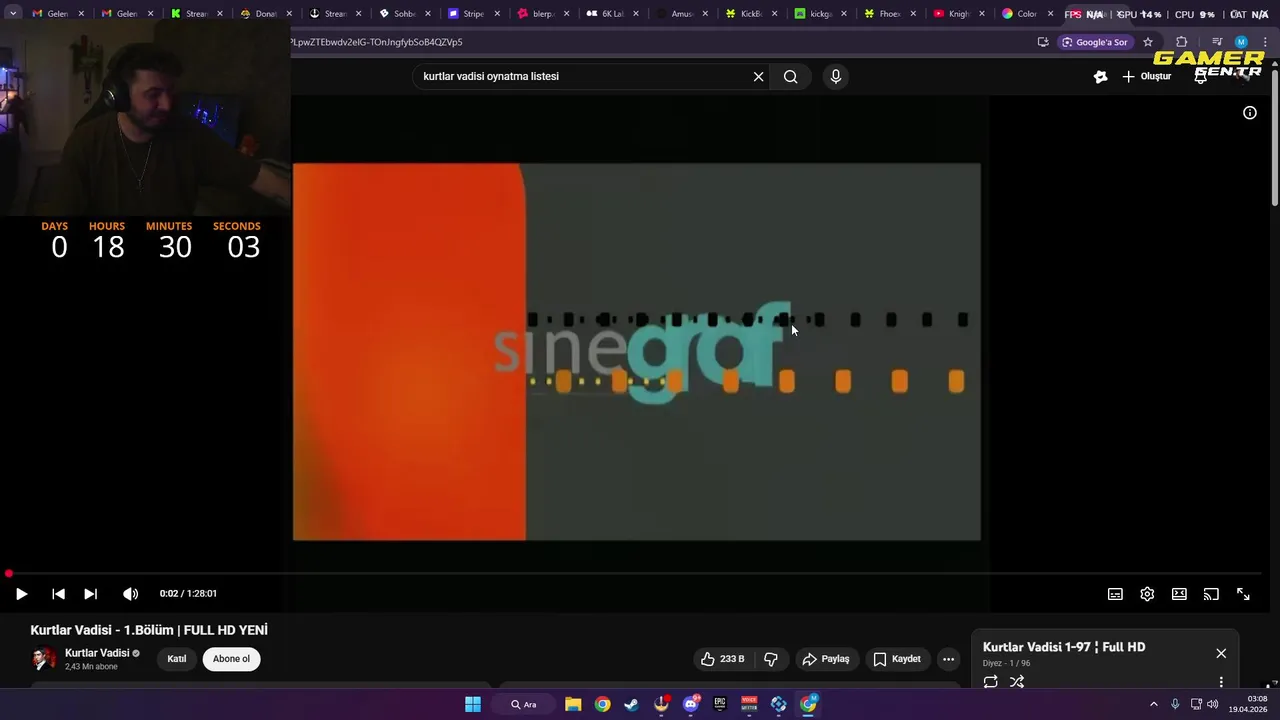Cast video with the cast icon
The height and width of the screenshot is (720, 1280).
[1211, 594]
